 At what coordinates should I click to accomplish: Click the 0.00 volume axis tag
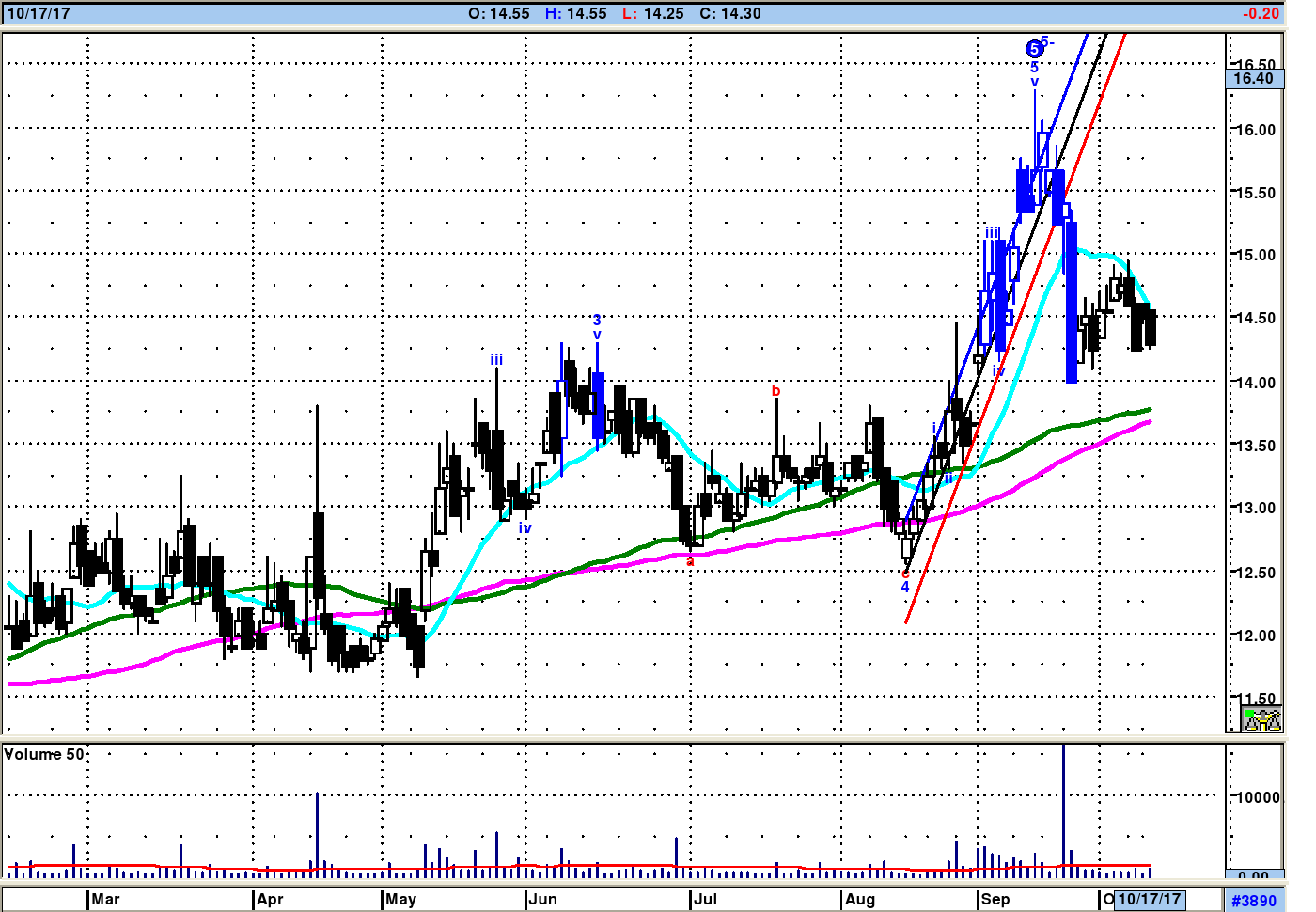click(1253, 876)
